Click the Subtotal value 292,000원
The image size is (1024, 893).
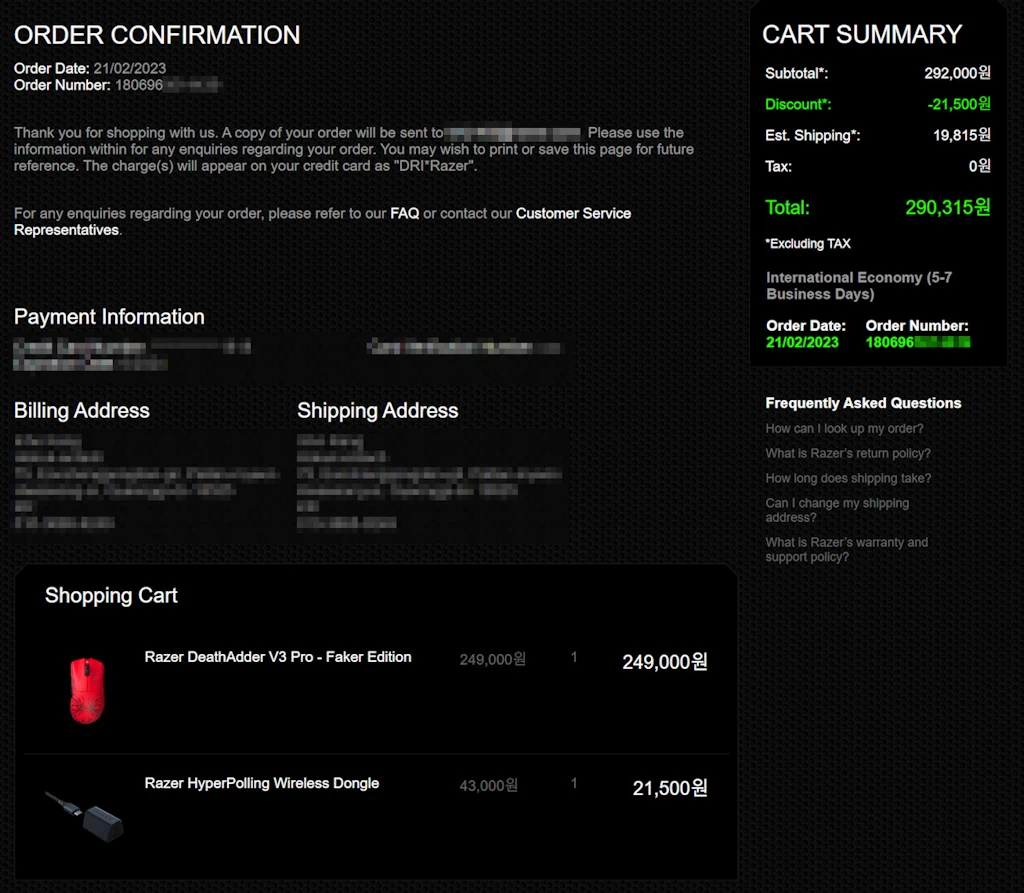tap(957, 73)
